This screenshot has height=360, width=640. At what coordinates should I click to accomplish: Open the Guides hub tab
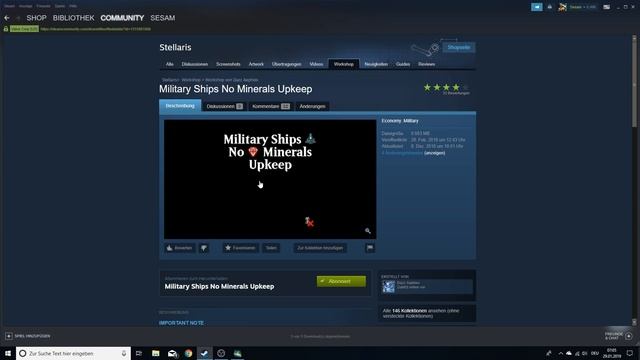(x=403, y=64)
